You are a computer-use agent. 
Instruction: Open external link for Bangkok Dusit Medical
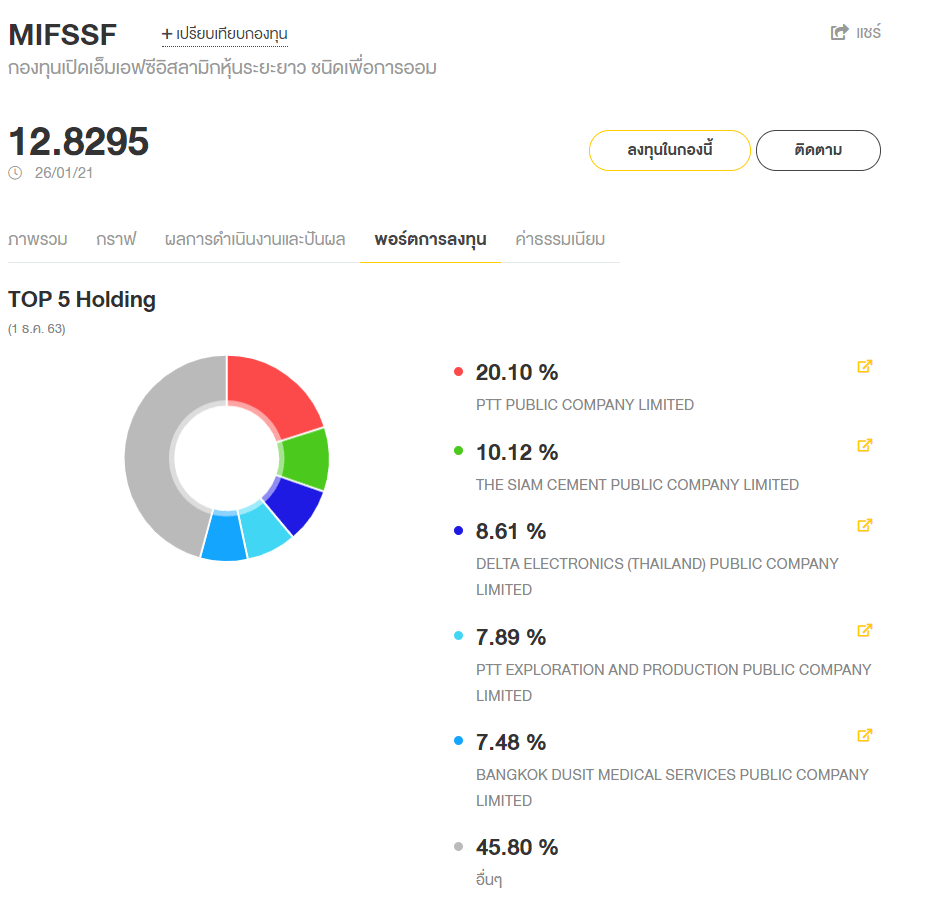(x=865, y=735)
